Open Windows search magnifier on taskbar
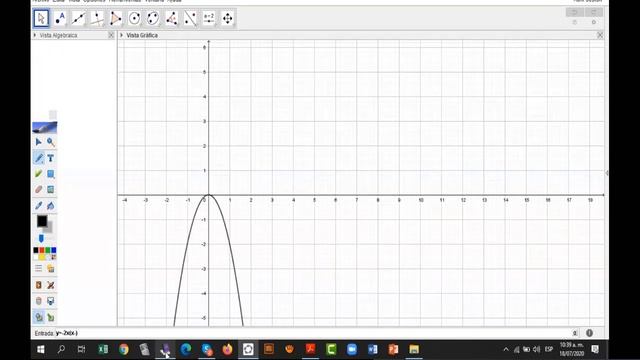This screenshot has width=640, height=360. [61, 349]
